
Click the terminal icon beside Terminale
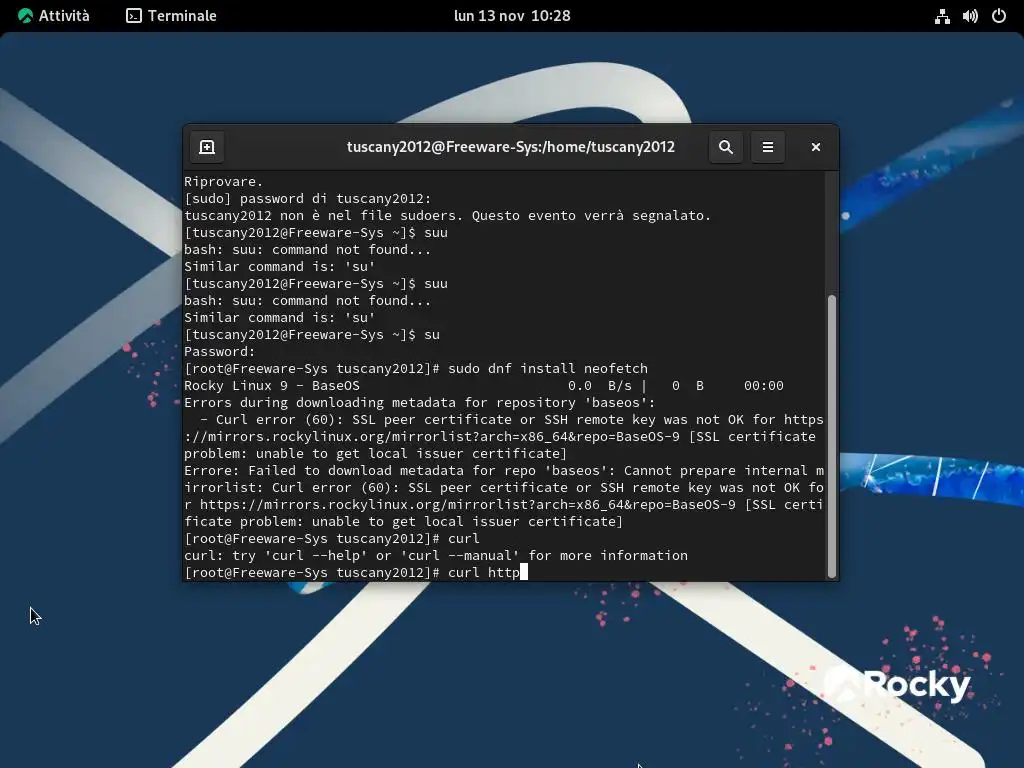point(134,16)
